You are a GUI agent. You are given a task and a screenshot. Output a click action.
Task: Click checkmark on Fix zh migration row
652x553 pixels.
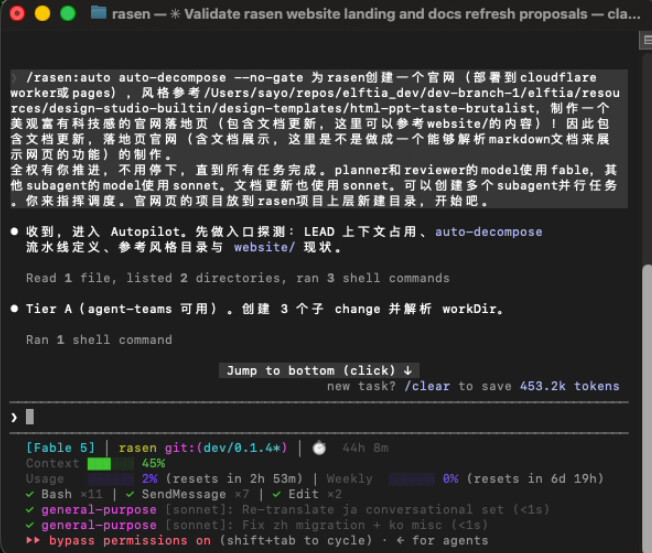[x=30, y=525]
